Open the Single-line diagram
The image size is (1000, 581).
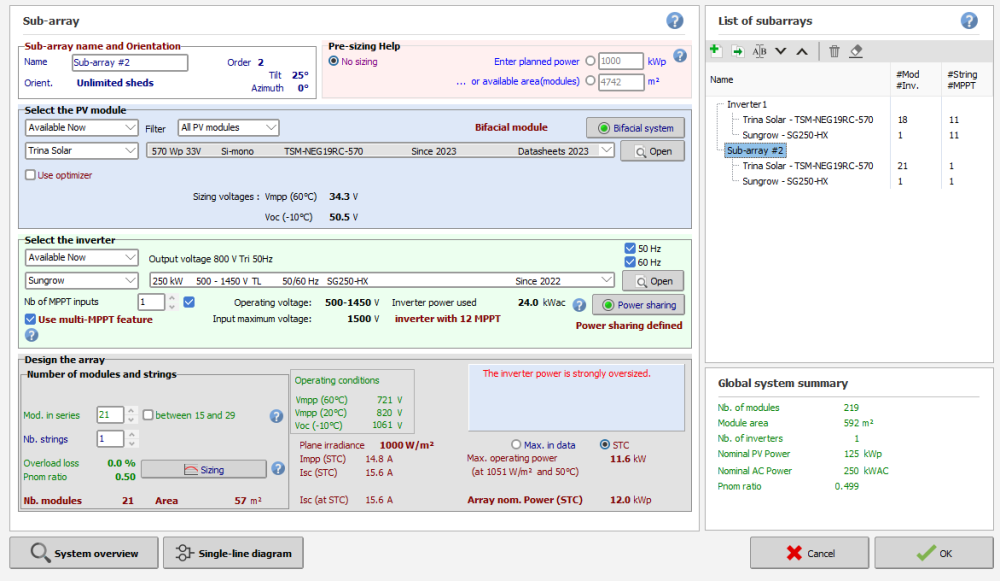tap(233, 553)
